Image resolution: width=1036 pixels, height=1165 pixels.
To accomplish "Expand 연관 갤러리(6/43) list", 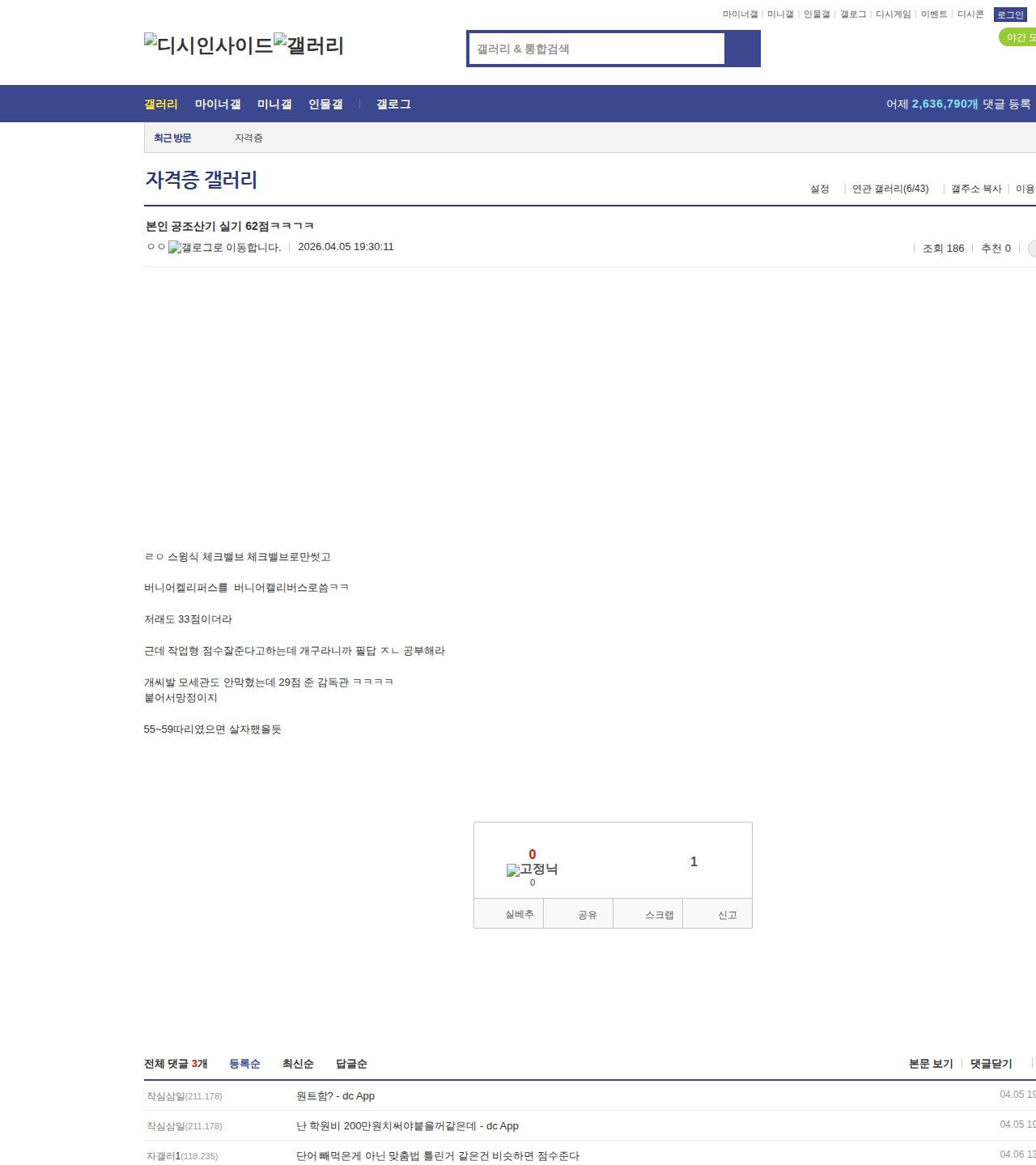I will point(890,189).
